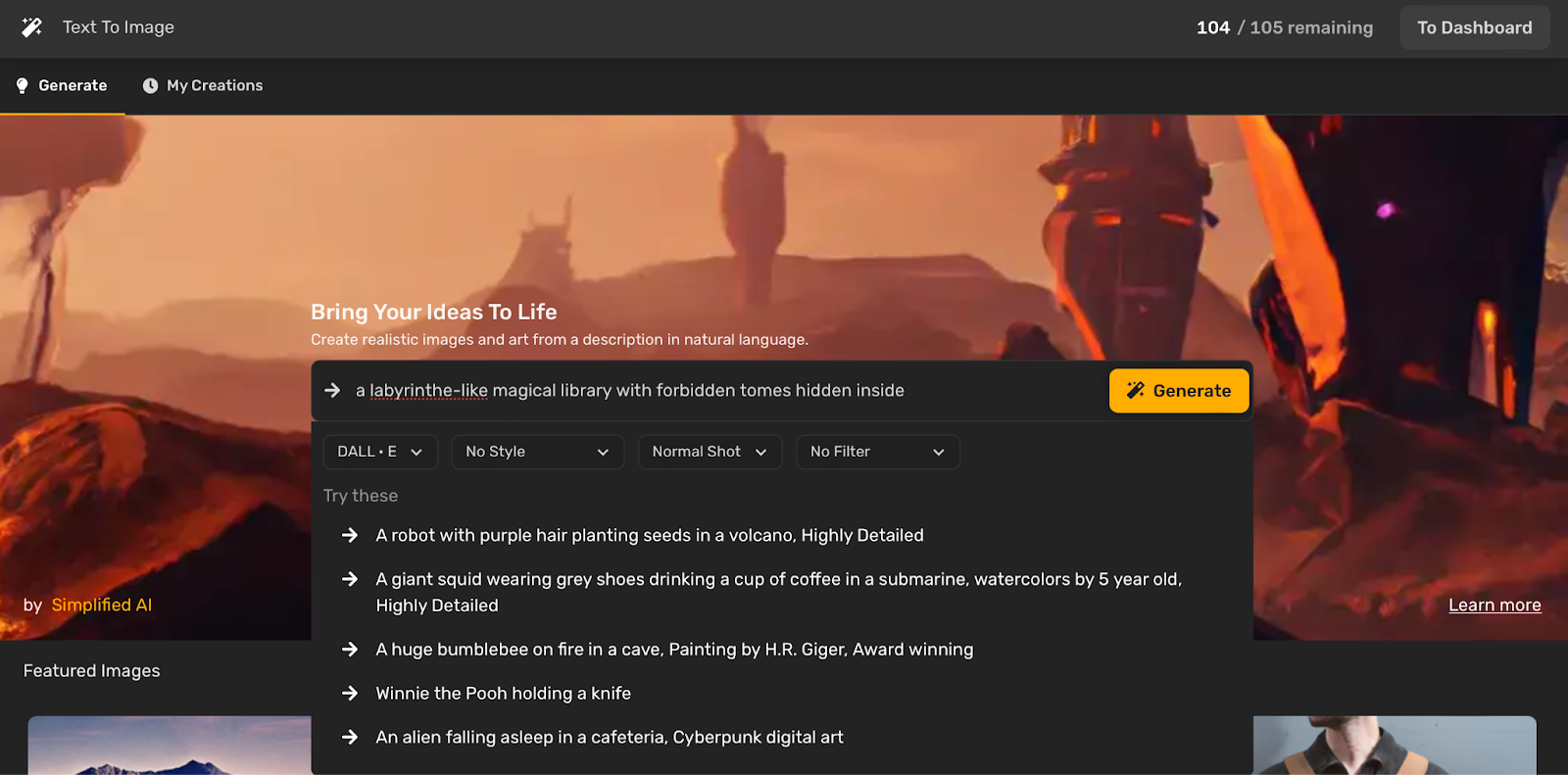Screen dimensions: 1568x775
Task: Expand the No Style dropdown
Action: point(537,452)
